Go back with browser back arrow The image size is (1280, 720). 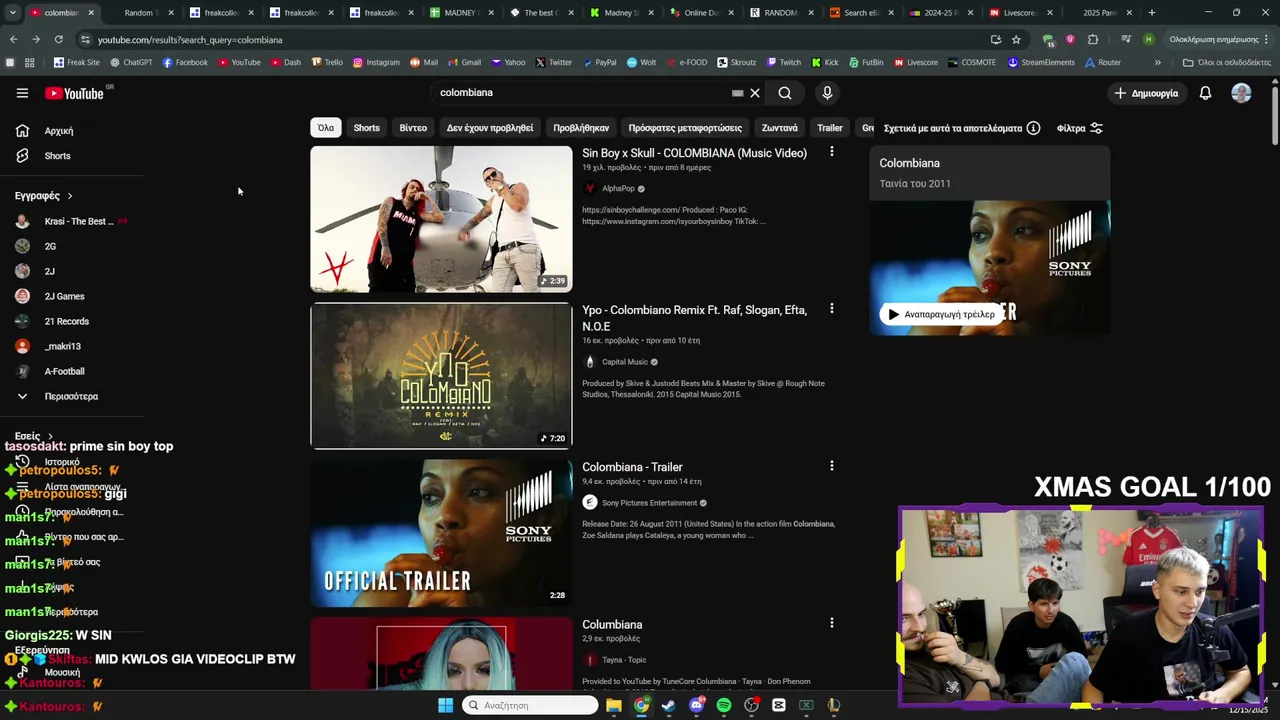[x=13, y=39]
